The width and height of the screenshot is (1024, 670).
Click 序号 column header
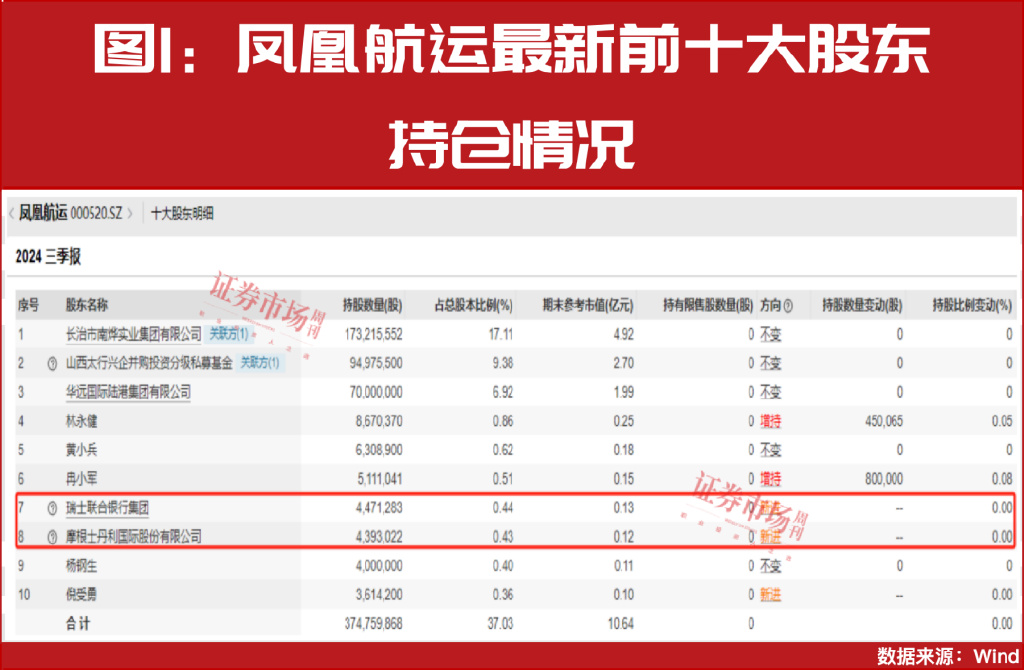point(28,305)
